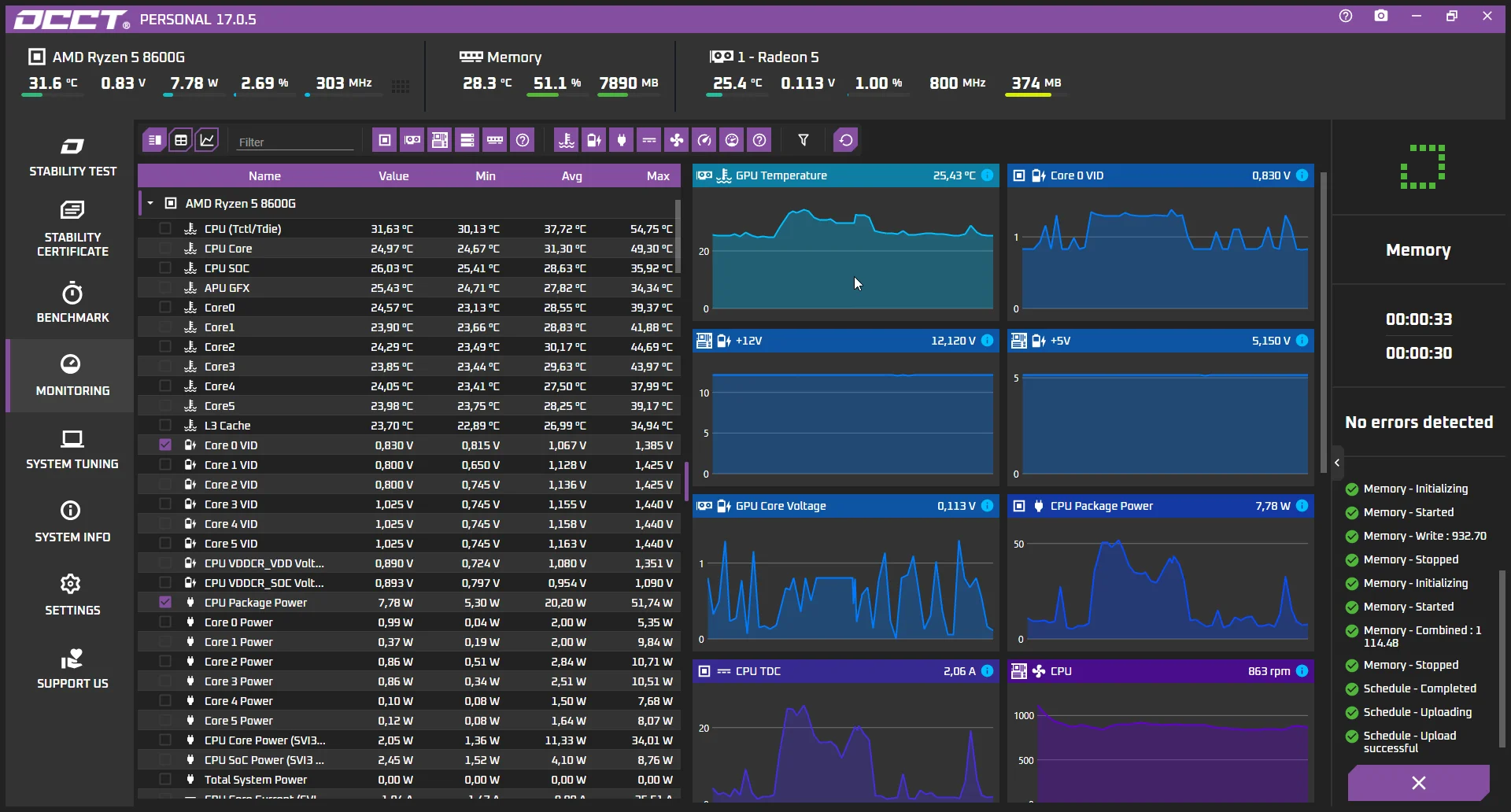Enable the Core 1 VID checkbox
Screen dimensions: 1511x812
coord(165,464)
